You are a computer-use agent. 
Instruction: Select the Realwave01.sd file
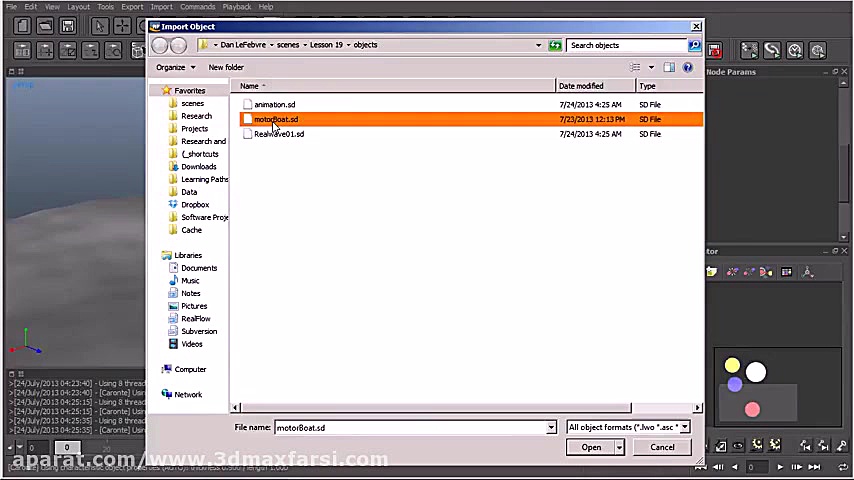tap(279, 134)
